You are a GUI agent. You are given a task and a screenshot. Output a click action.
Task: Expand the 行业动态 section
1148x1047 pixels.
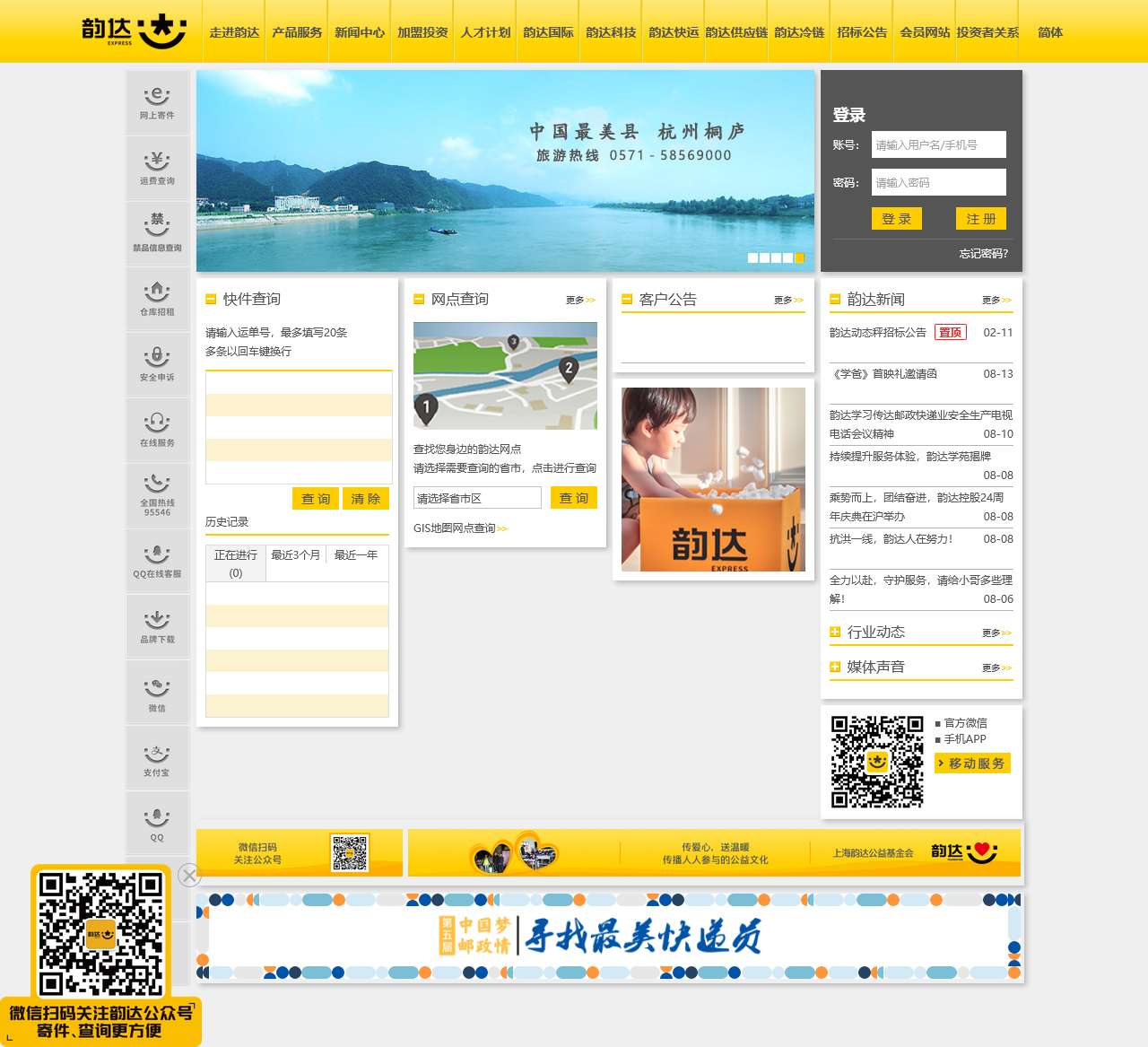coord(835,633)
